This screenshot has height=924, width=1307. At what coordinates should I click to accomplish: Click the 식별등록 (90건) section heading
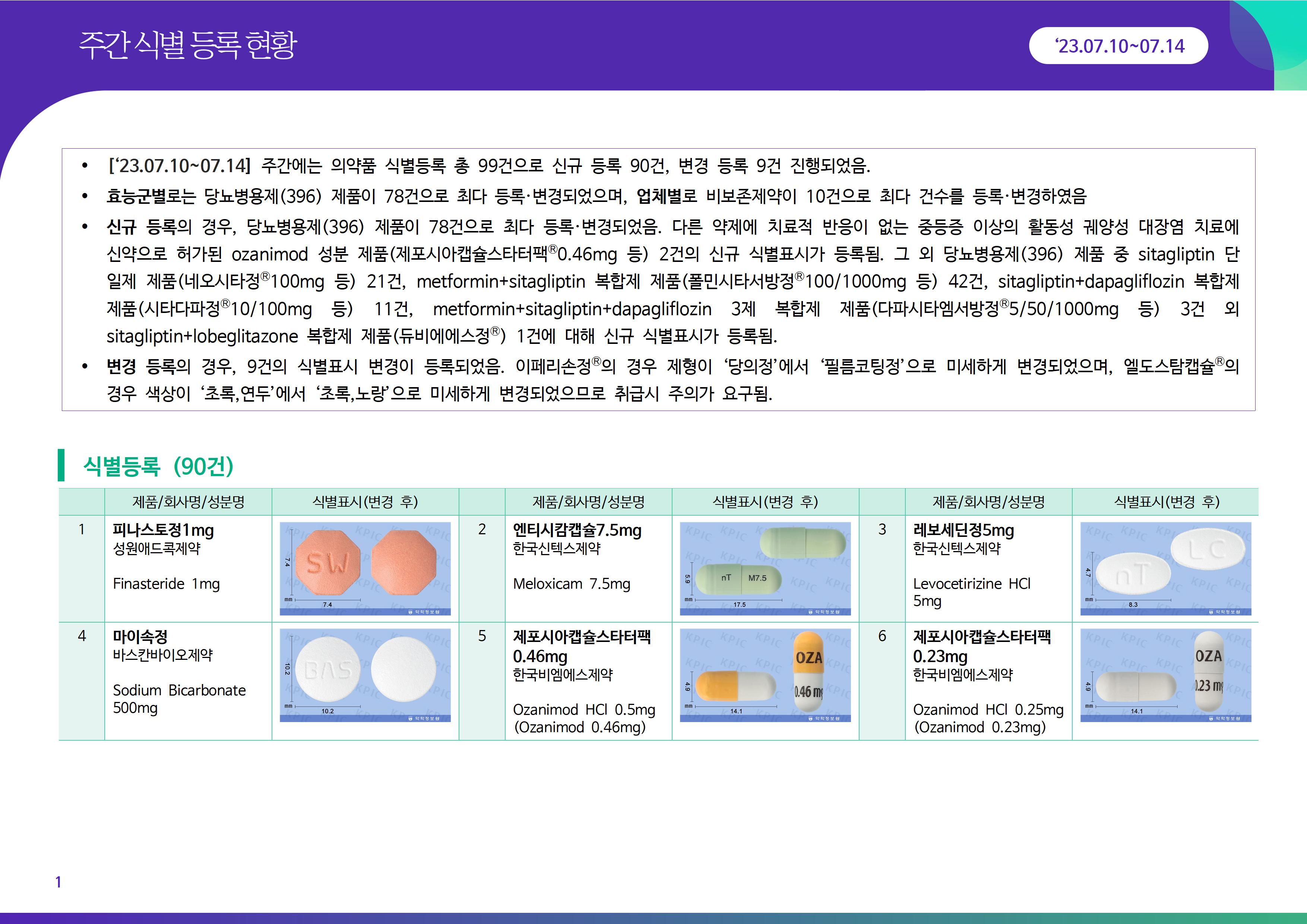158,466
